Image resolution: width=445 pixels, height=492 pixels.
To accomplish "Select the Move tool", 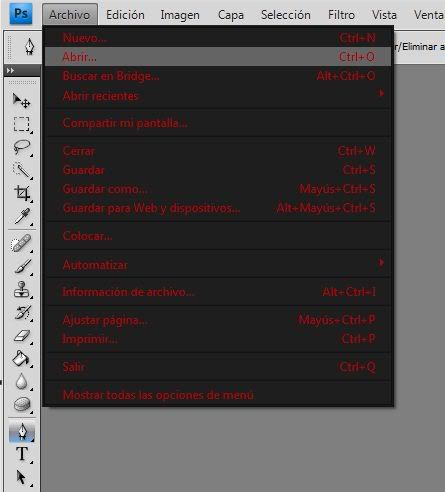I will pyautogui.click(x=22, y=101).
